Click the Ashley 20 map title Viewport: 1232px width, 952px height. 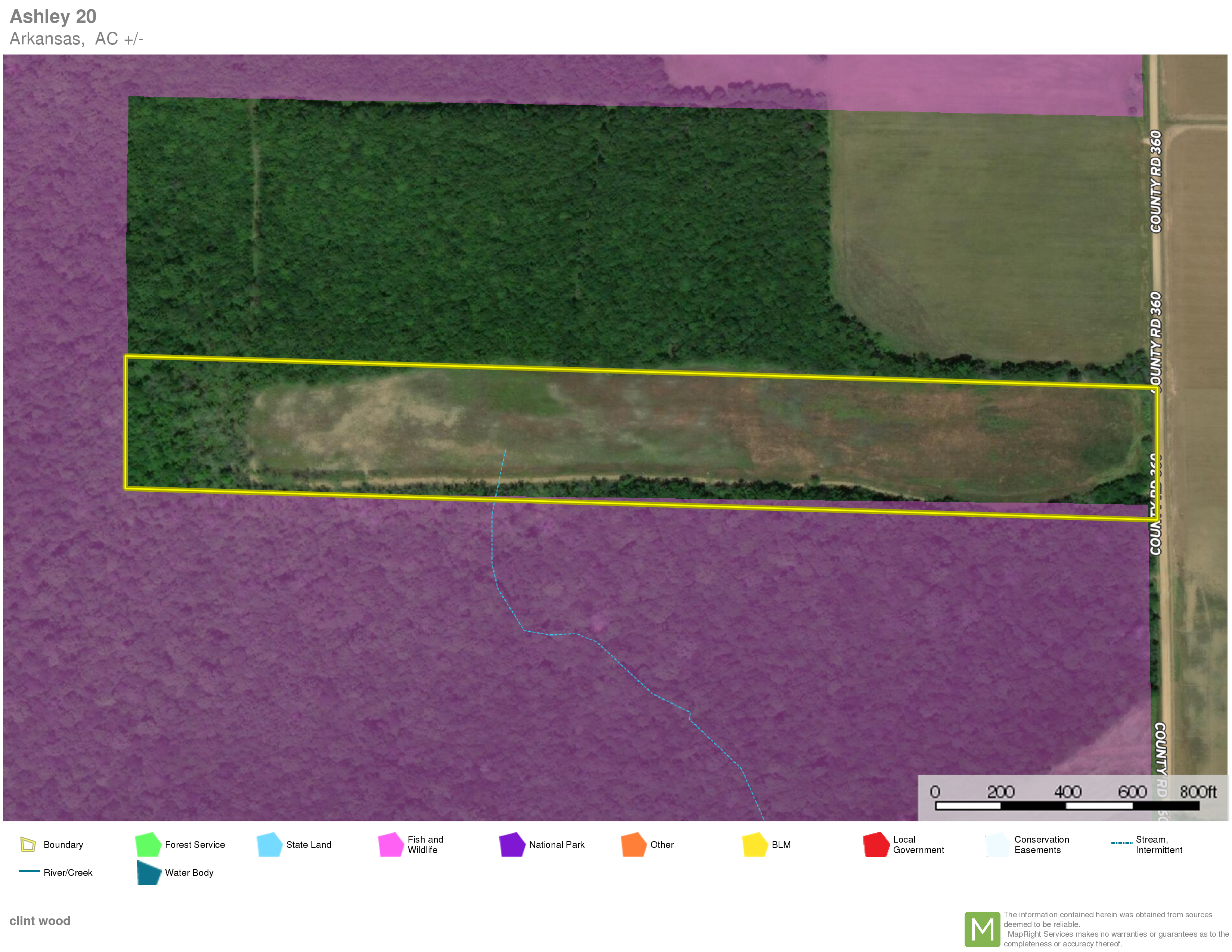click(x=53, y=16)
